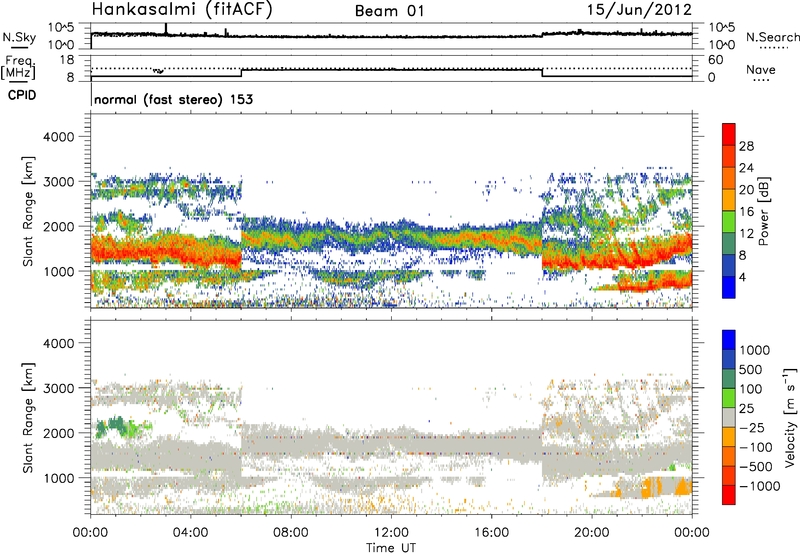Image resolution: width=800 pixels, height=554 pixels.
Task: Select the Velocity [m s-1] colorbar title
Action: point(790,417)
